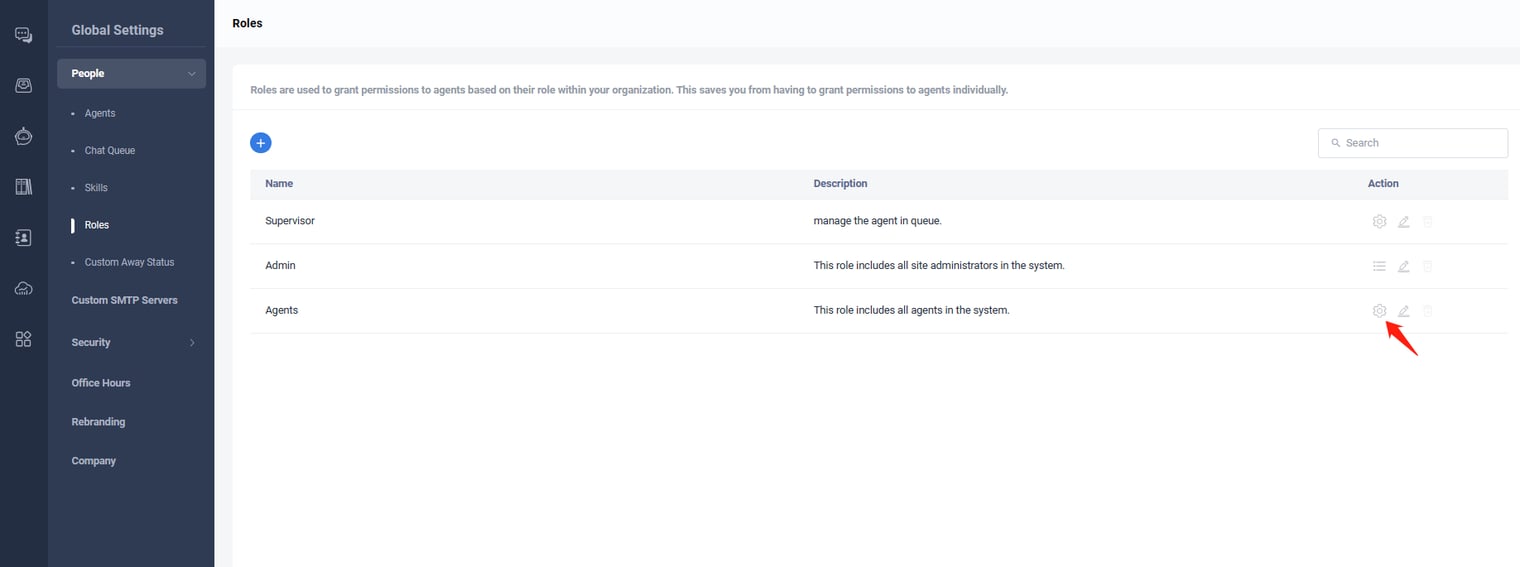Edit the Supervisor role with pencil icon
This screenshot has width=1520, height=567.
(x=1403, y=222)
